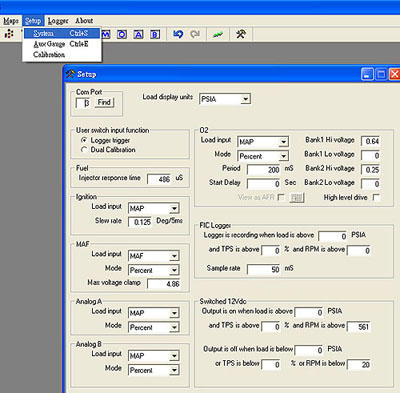400x393 pixels.
Task: Open the Maps menu
Action: pyautogui.click(x=11, y=21)
